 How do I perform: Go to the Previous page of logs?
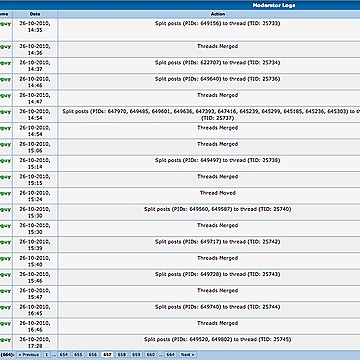coord(29,355)
